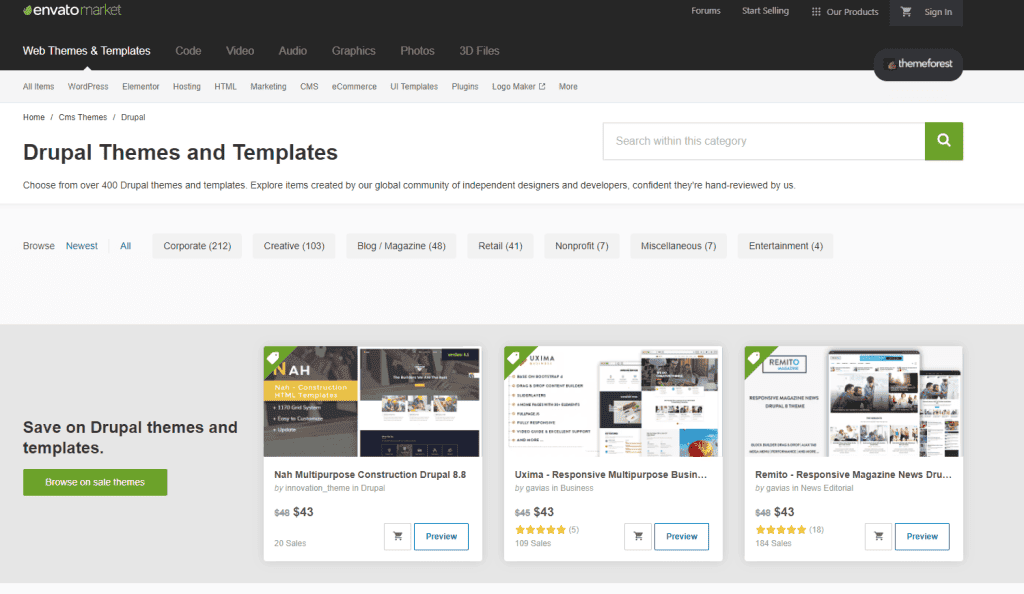Open the HTML category

[225, 87]
